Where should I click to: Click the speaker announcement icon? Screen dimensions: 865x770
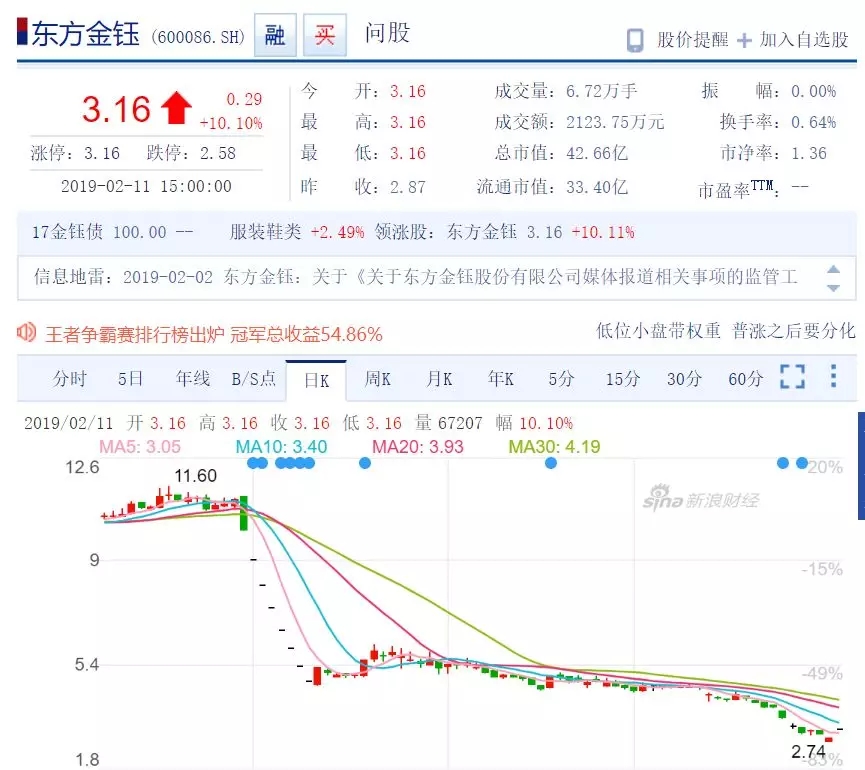(x=26, y=332)
